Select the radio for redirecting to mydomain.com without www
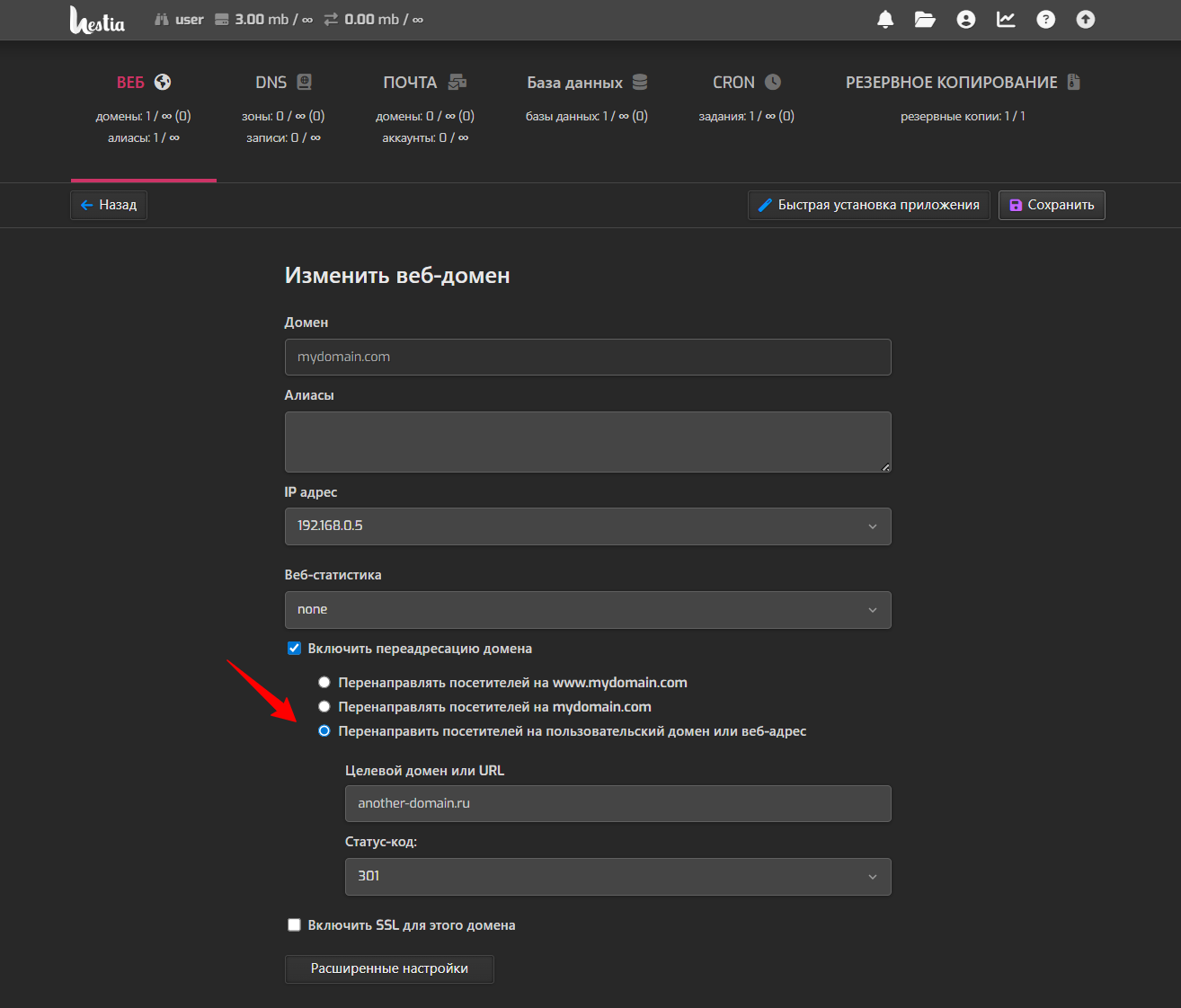Screen dimensions: 1181x1008 click(324, 706)
